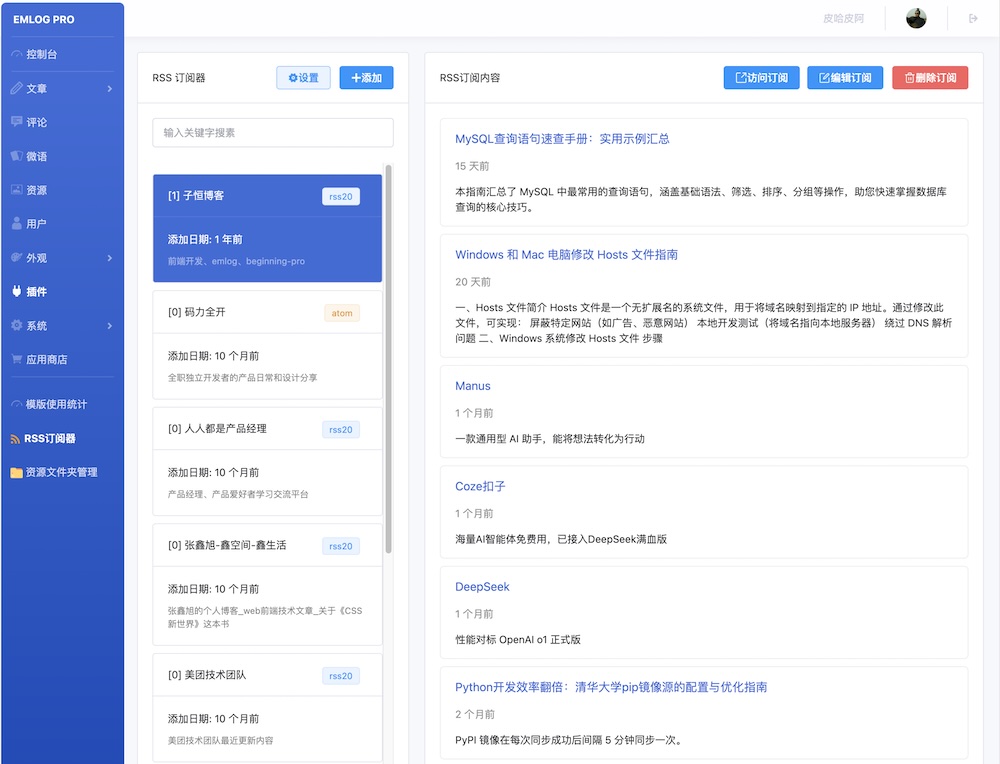Image resolution: width=1000 pixels, height=764 pixels.
Task: Focus the 输入关键字搜索 search field
Action: (x=272, y=133)
